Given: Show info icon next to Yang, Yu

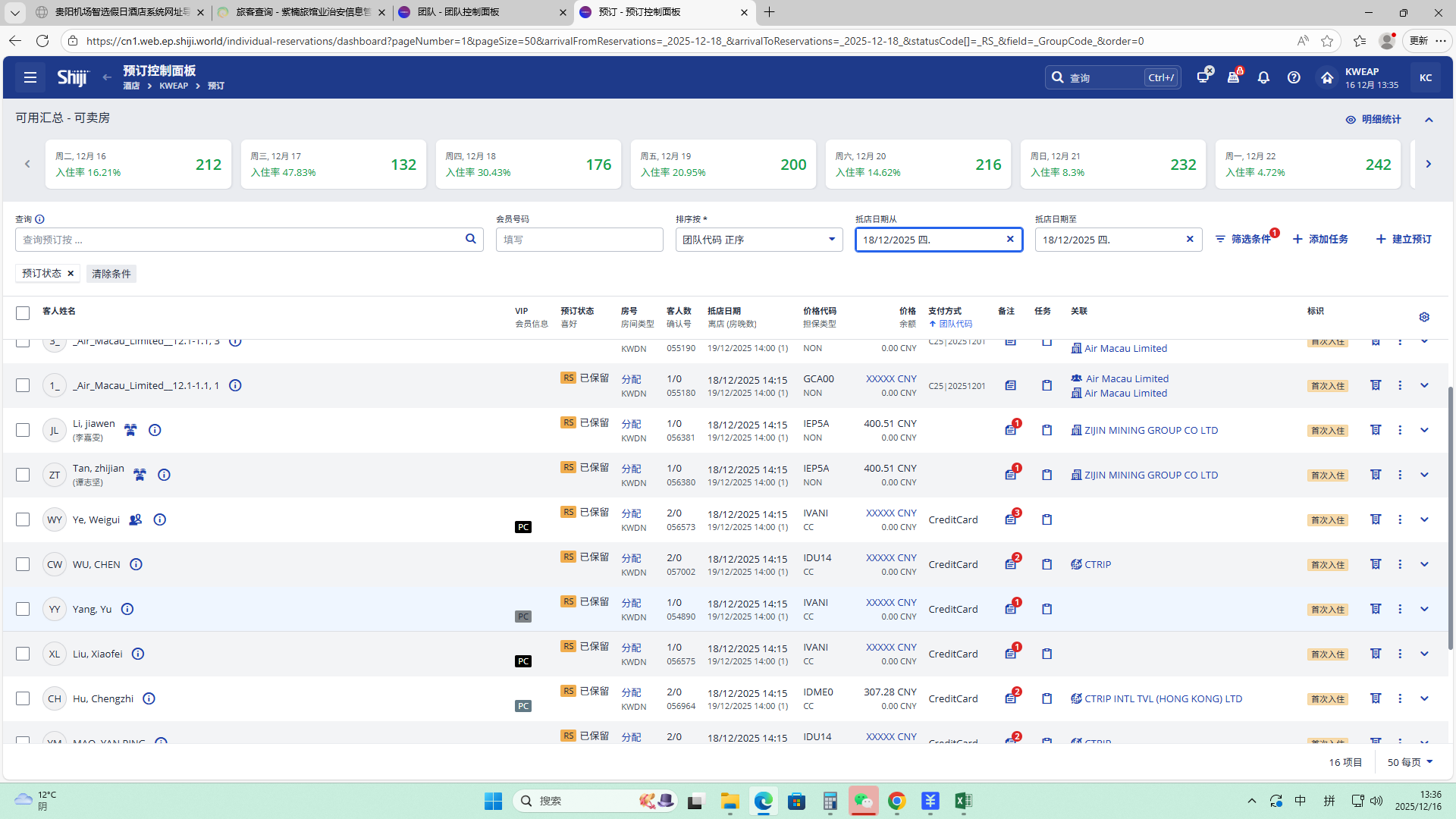Looking at the screenshot, I should [127, 609].
